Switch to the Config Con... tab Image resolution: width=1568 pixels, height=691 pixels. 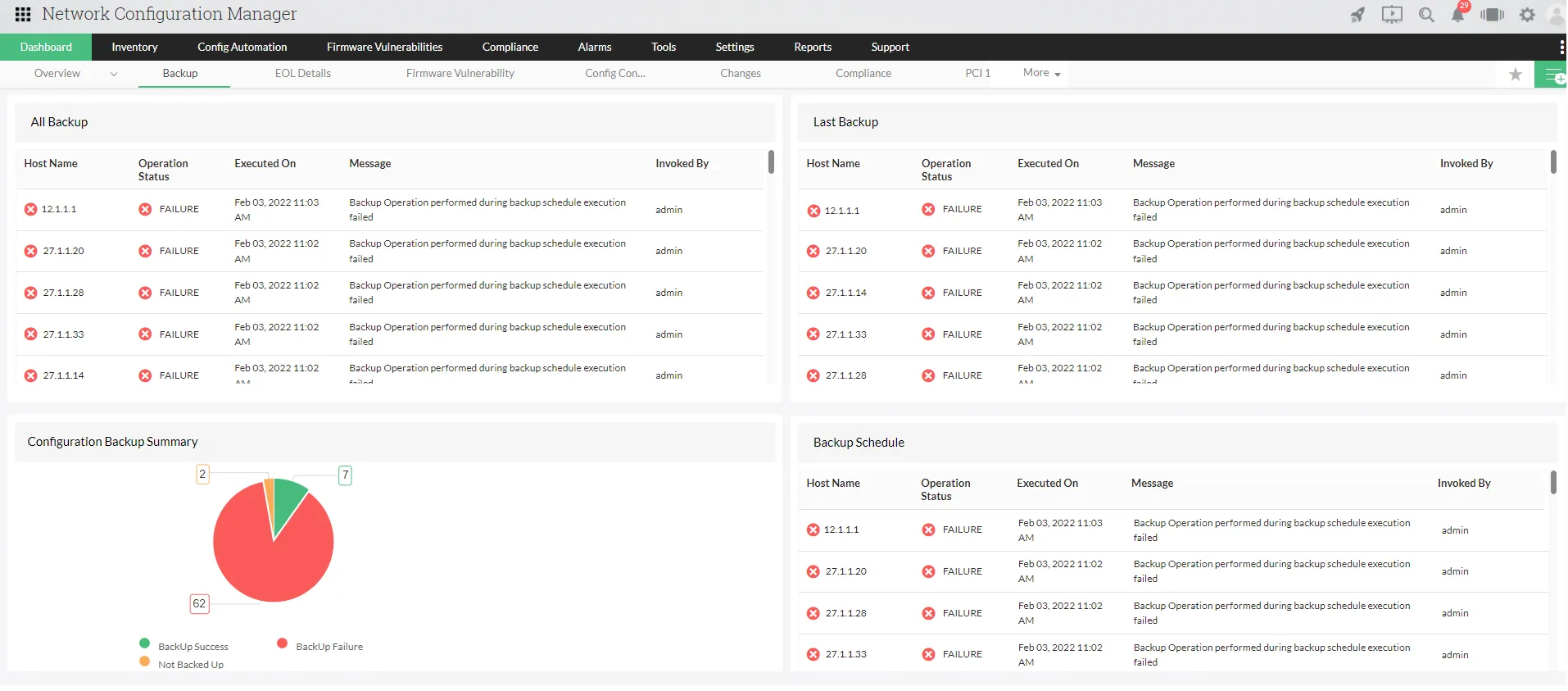pyautogui.click(x=615, y=74)
